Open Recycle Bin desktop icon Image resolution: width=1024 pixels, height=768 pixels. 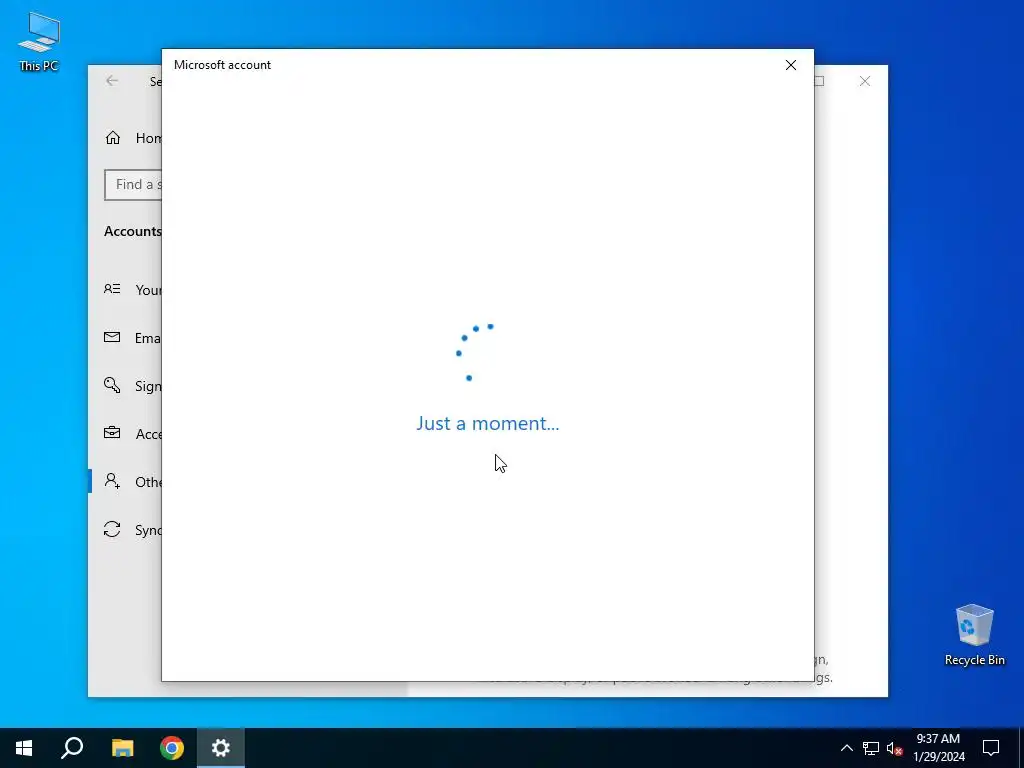point(974,635)
